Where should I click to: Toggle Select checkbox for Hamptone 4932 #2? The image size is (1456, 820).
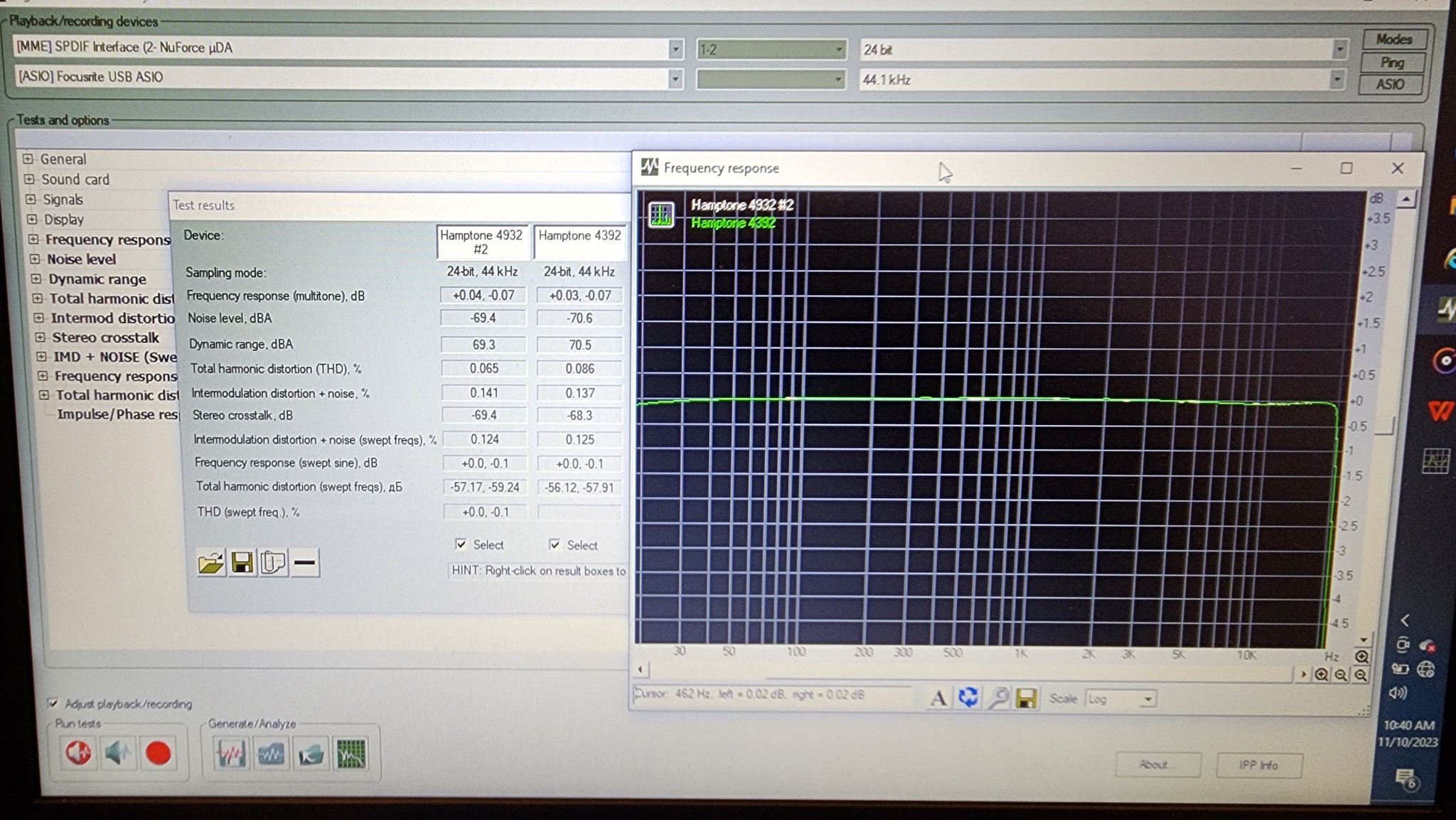click(x=461, y=544)
